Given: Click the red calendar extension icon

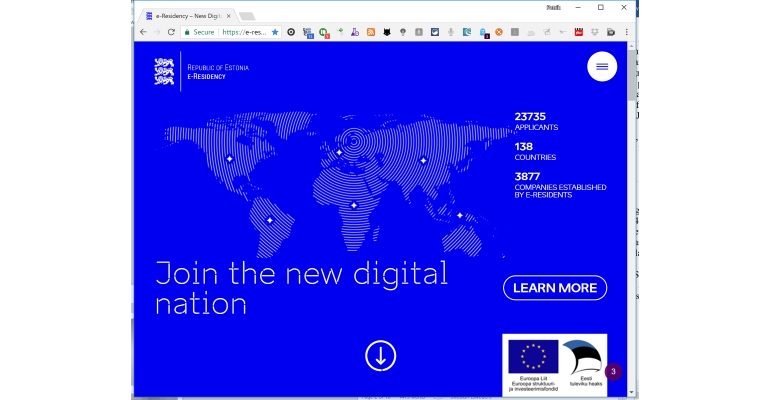Looking at the screenshot, I should point(579,32).
